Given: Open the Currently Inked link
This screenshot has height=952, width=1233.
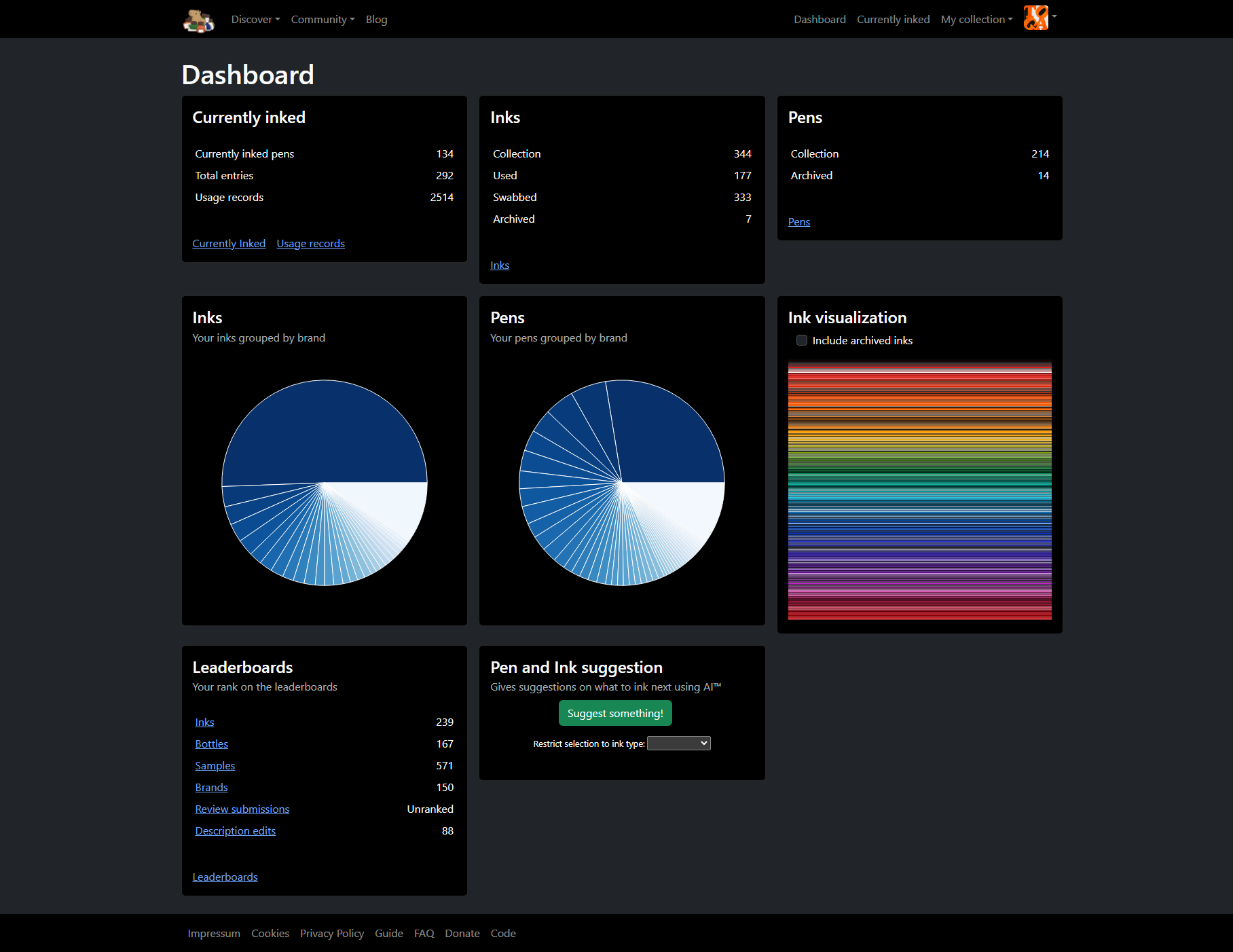Looking at the screenshot, I should click(229, 243).
